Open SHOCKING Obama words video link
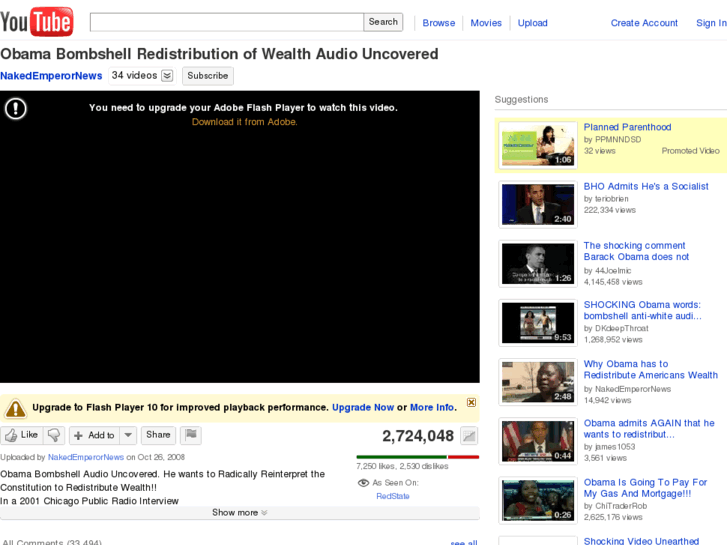The height and width of the screenshot is (545, 727). coord(643,310)
